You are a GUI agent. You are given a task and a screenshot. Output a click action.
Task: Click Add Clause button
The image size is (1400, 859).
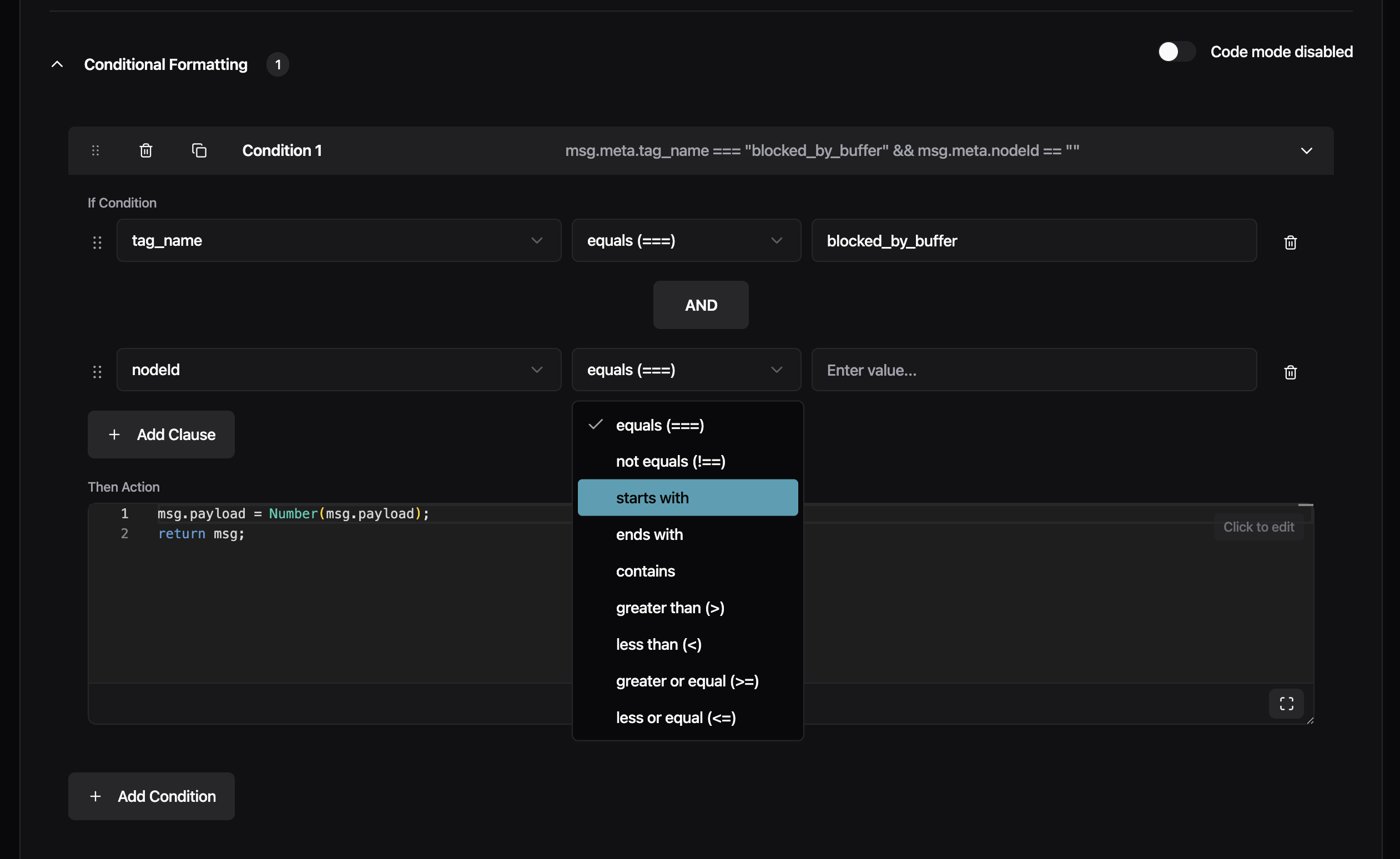161,434
